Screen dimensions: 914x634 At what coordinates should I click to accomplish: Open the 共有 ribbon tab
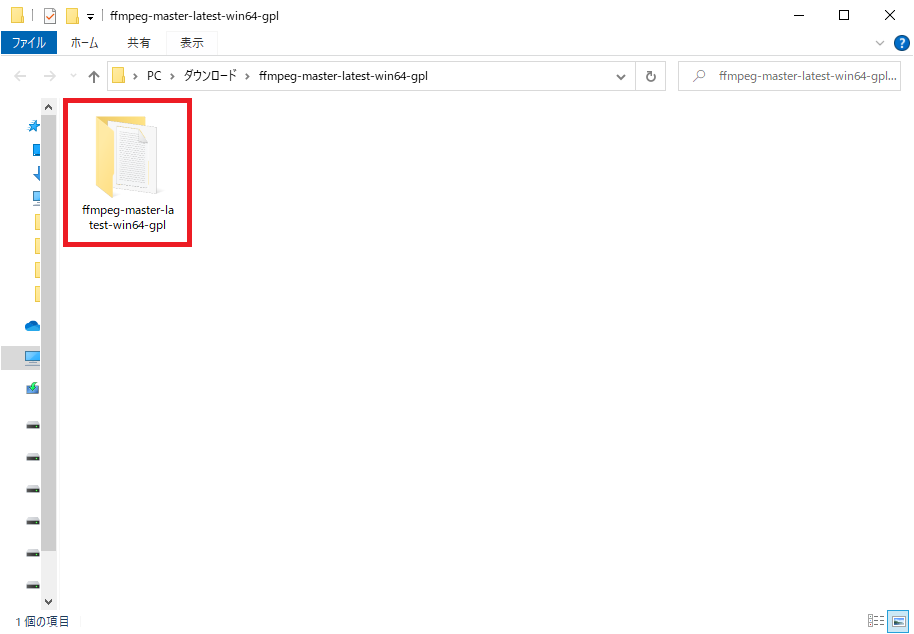pos(139,43)
